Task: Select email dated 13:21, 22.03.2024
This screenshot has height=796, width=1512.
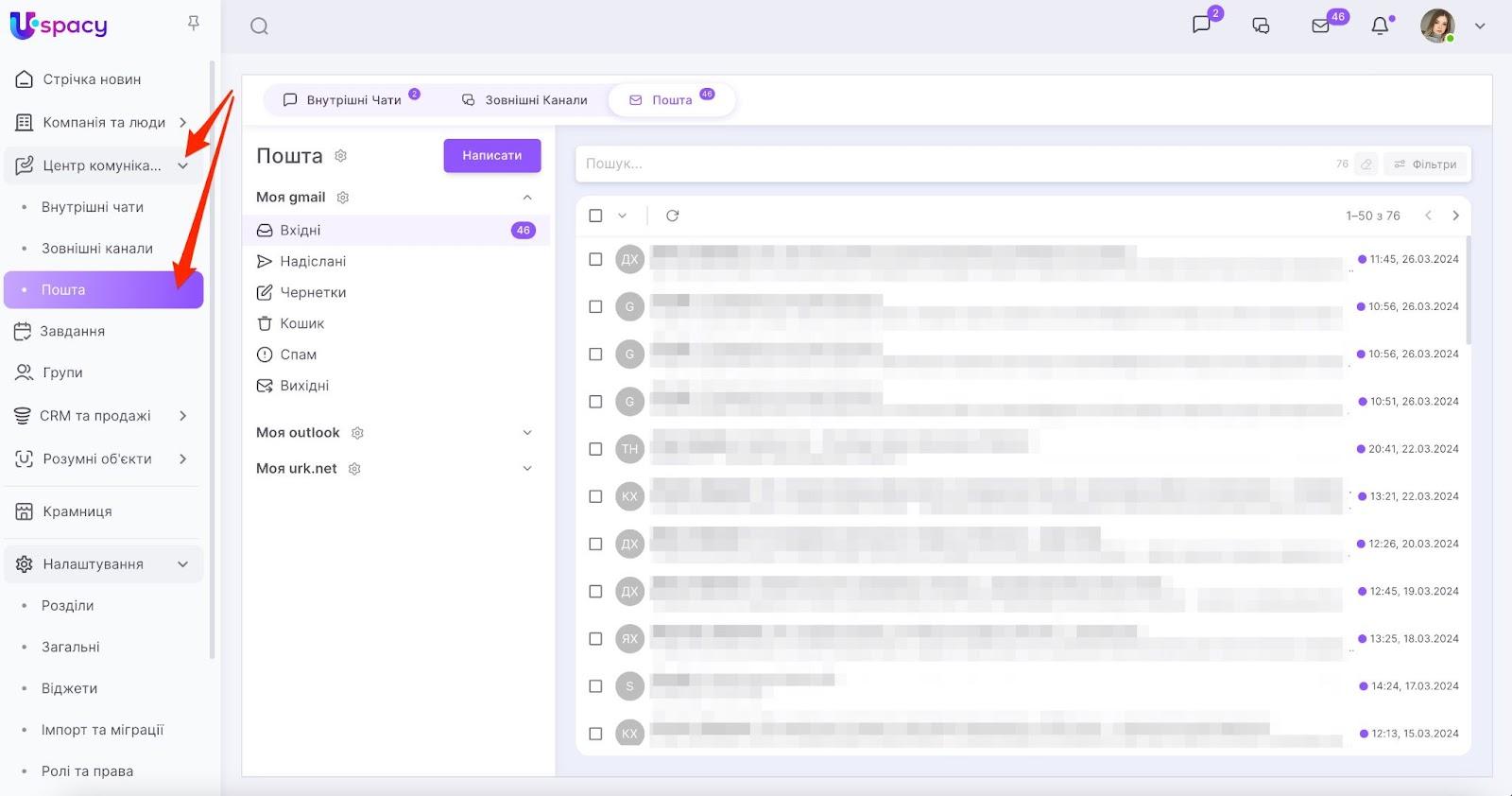Action: click(595, 496)
